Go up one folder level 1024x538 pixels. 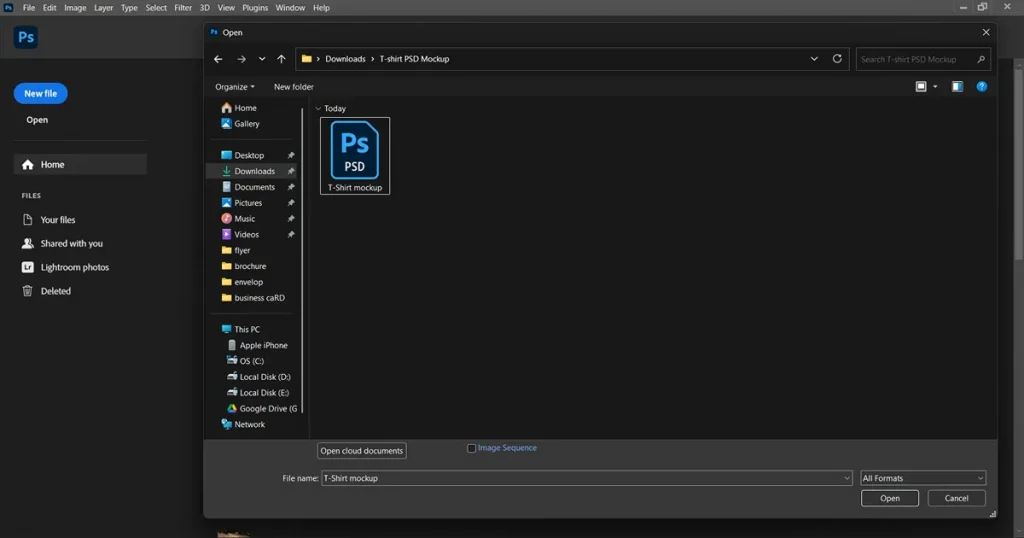pyautogui.click(x=281, y=59)
